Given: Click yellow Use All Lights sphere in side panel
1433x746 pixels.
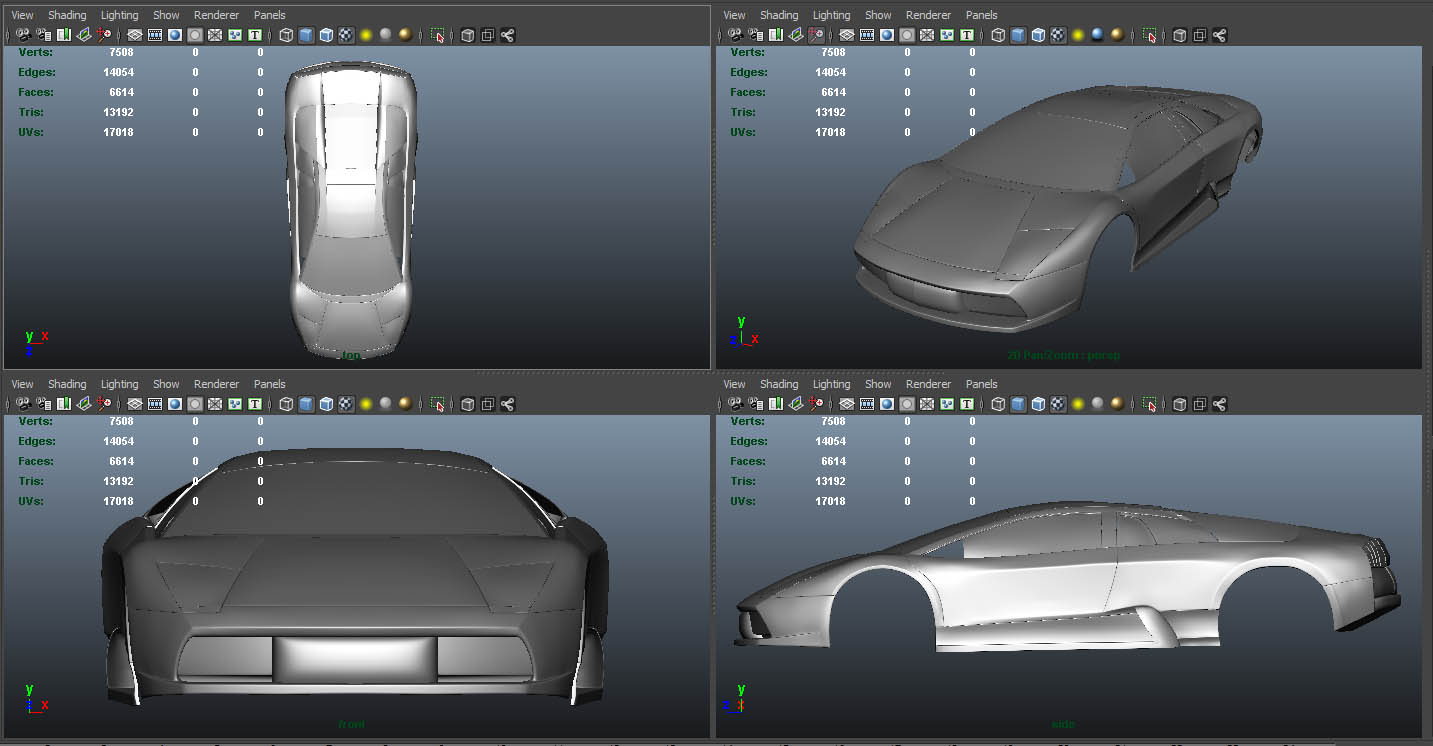Looking at the screenshot, I should coord(1078,404).
